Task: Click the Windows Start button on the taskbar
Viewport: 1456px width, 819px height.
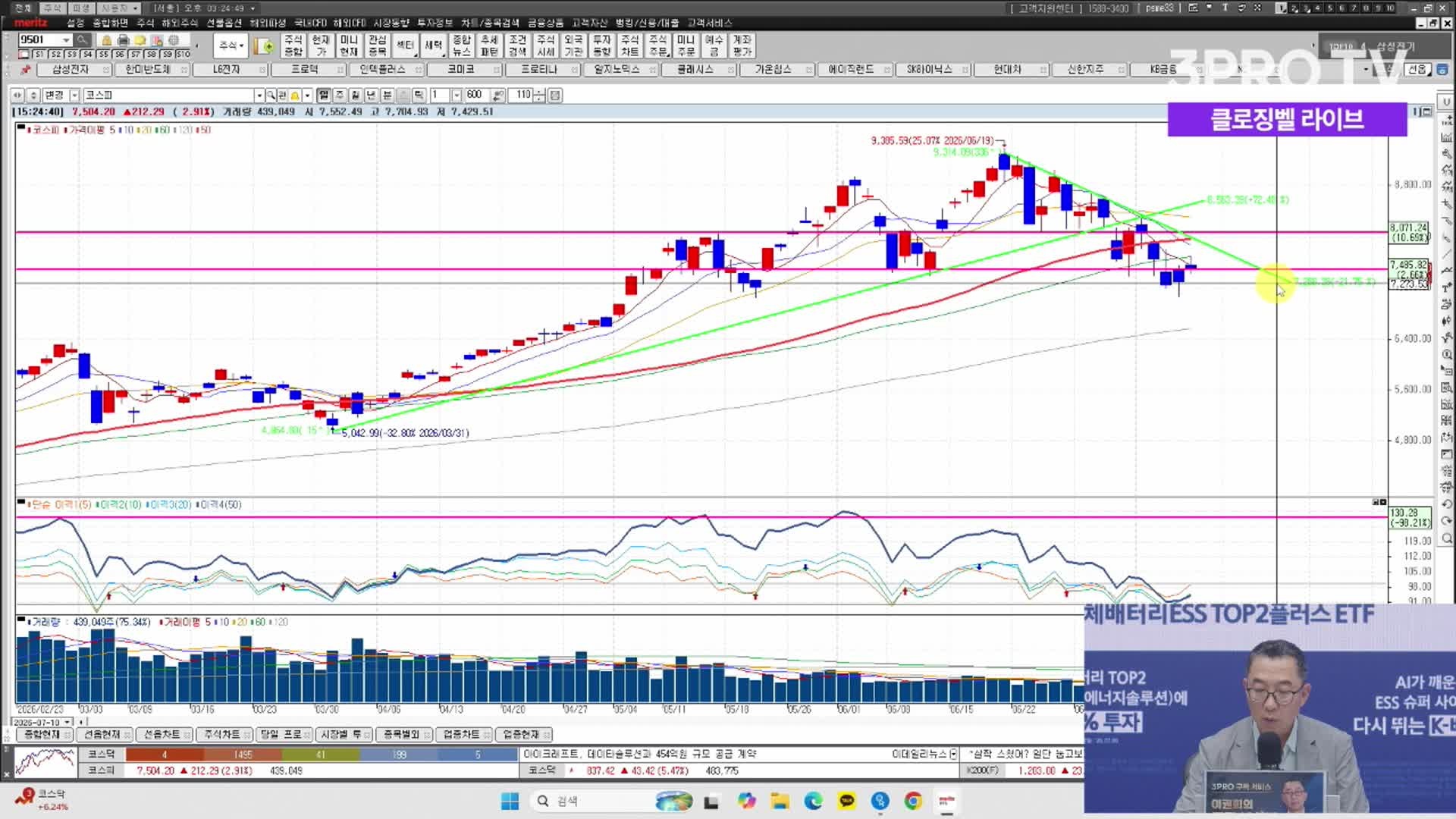Action: pos(510,801)
